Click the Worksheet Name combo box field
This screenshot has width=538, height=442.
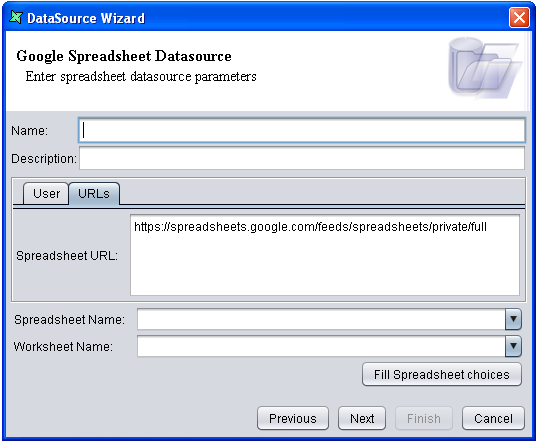click(x=321, y=346)
